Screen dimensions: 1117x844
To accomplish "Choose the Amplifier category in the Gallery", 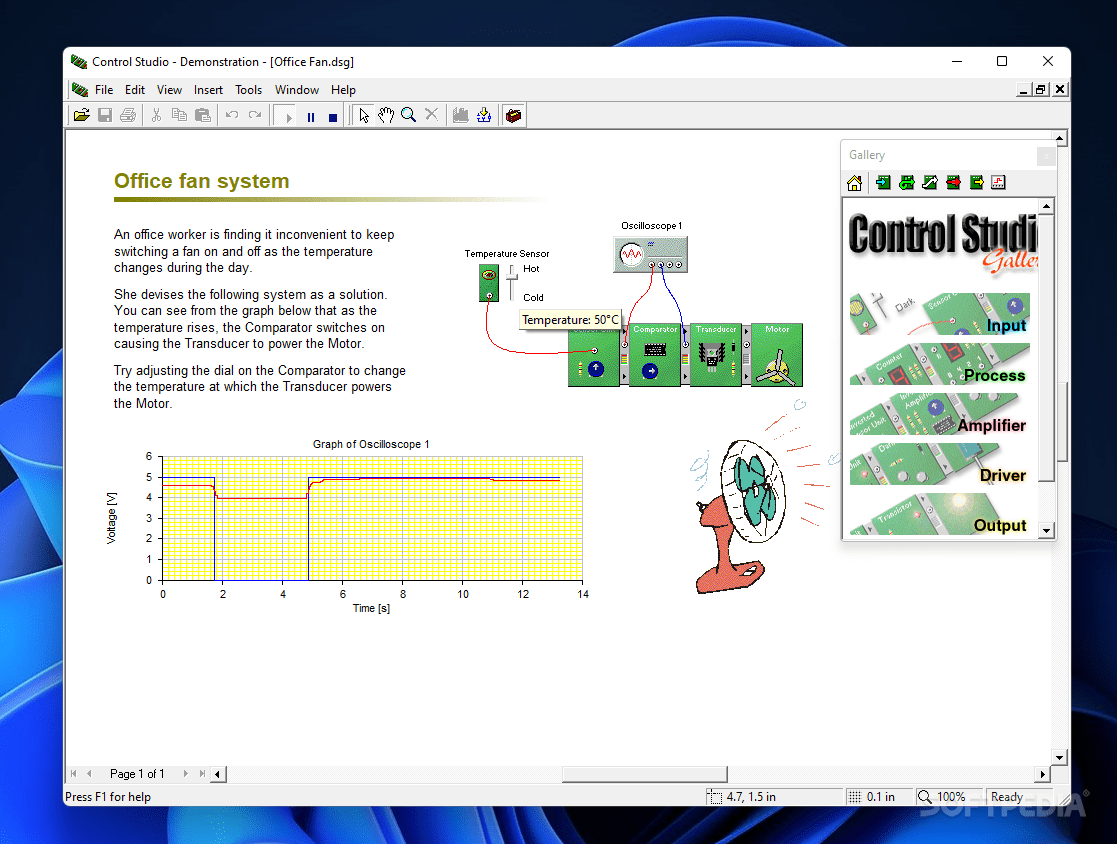I will (940, 414).
